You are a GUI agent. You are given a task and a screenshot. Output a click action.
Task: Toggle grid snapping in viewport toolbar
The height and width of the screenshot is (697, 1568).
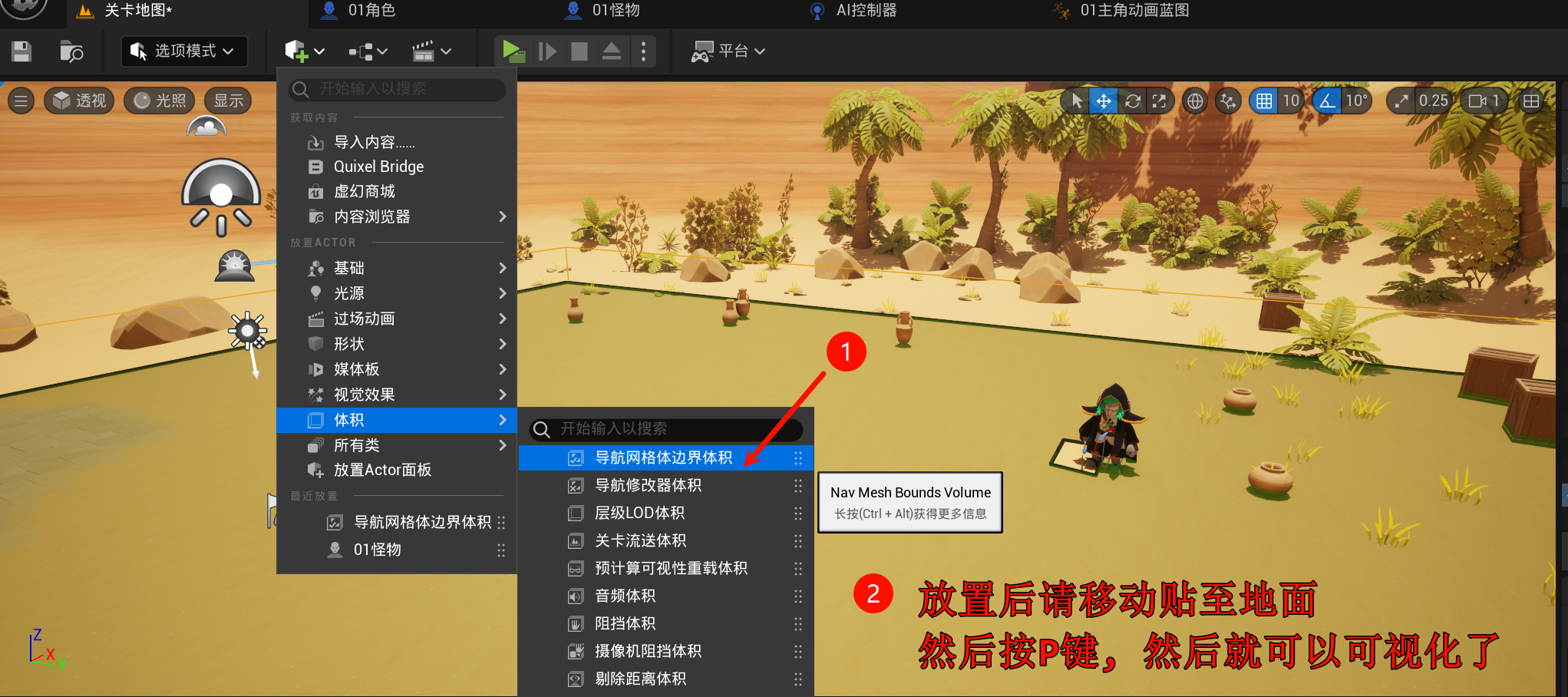click(1264, 101)
